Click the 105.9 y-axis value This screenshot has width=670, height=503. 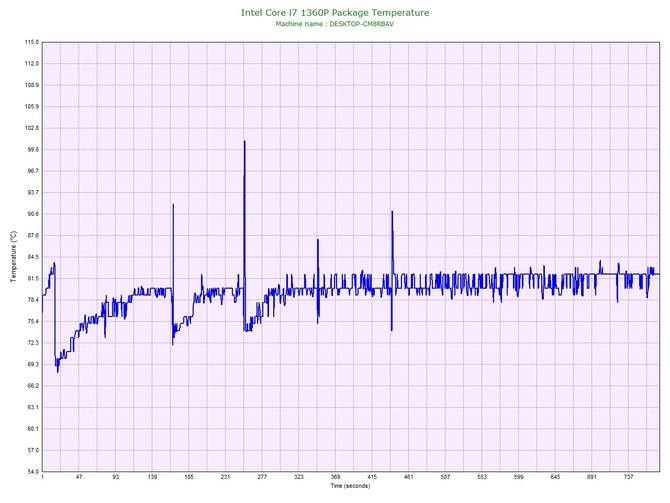(32, 106)
